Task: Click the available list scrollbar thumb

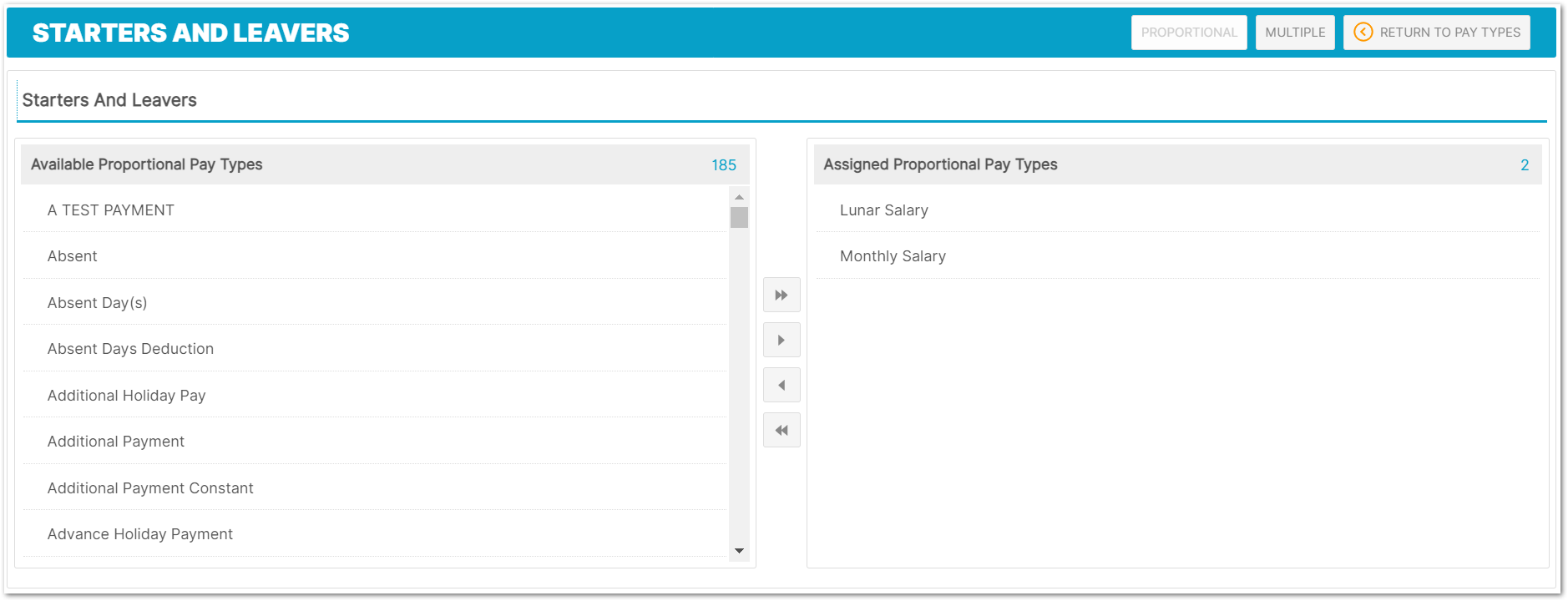Action: (x=739, y=218)
